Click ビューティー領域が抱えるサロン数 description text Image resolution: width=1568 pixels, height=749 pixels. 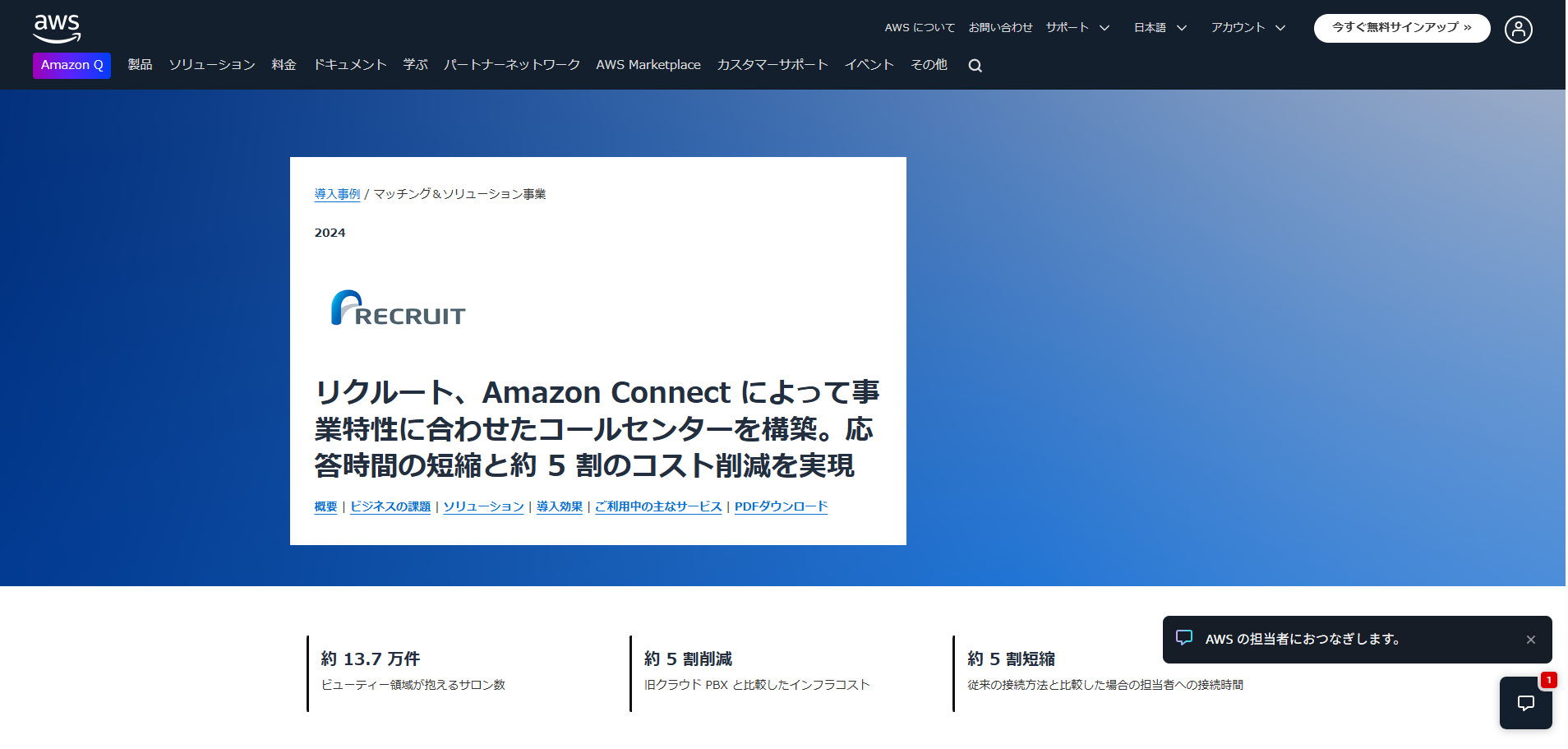coord(413,685)
